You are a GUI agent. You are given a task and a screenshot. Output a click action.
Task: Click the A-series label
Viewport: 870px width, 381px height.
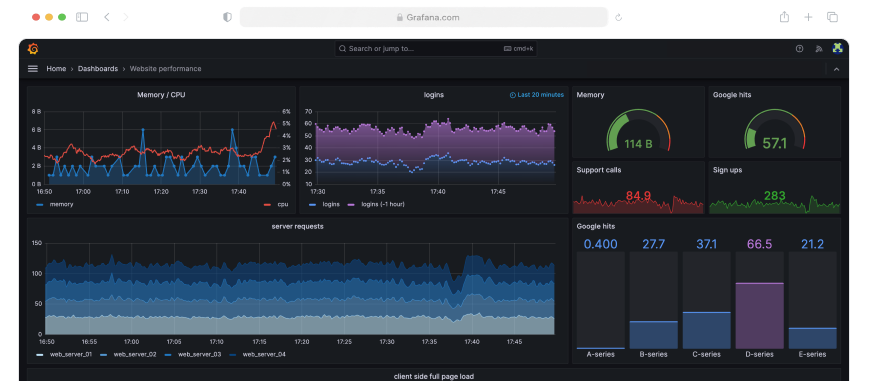(600, 354)
